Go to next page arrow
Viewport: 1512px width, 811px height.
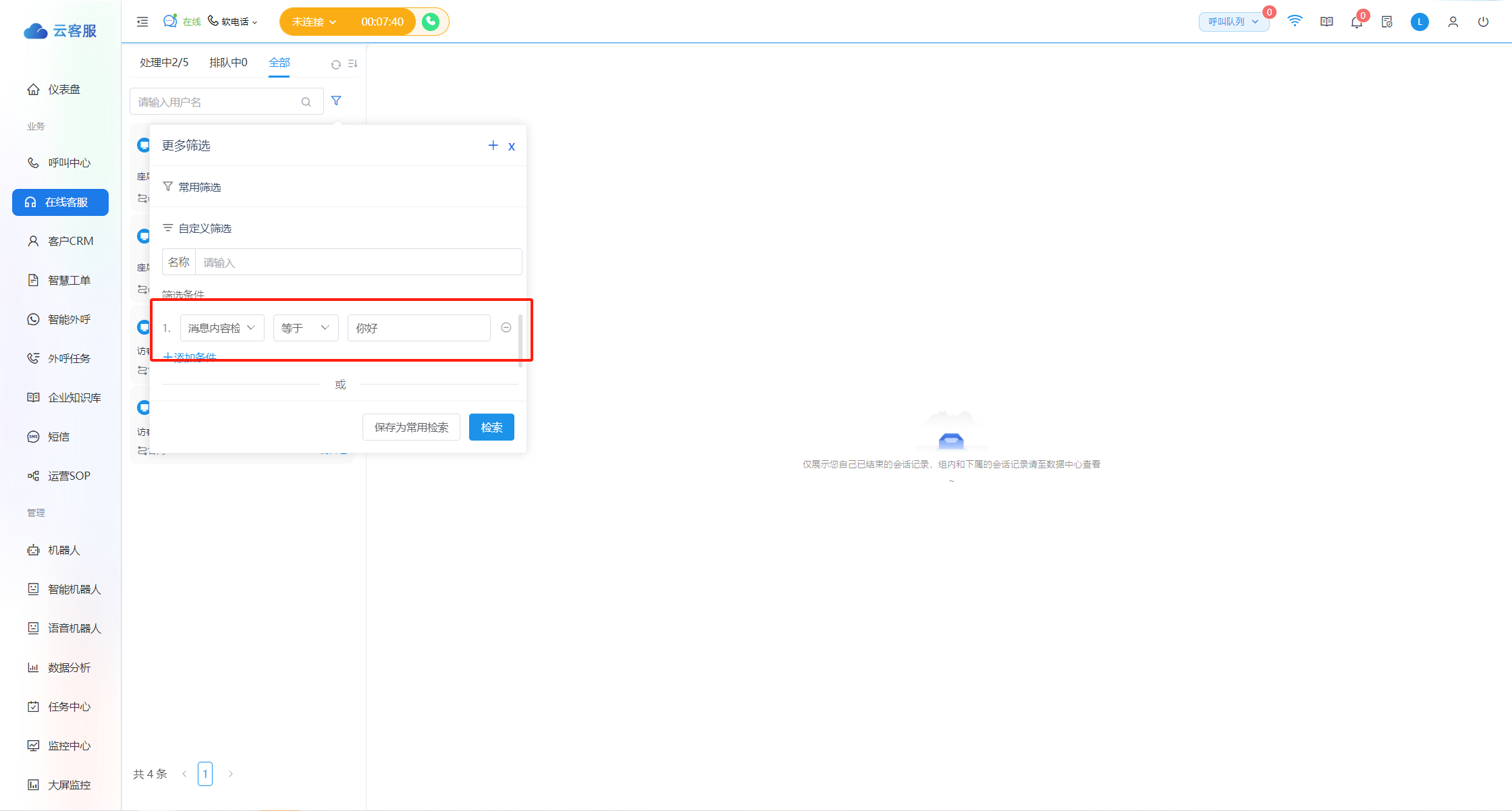click(x=230, y=774)
